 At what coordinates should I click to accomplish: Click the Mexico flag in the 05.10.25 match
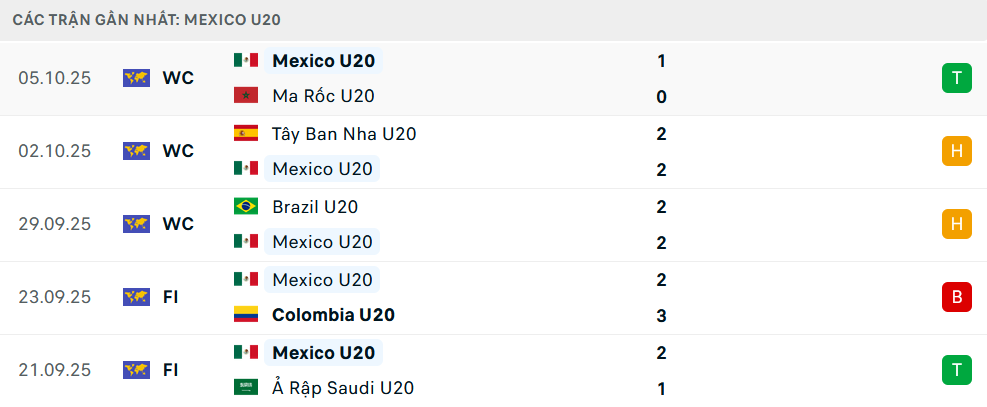click(x=245, y=60)
